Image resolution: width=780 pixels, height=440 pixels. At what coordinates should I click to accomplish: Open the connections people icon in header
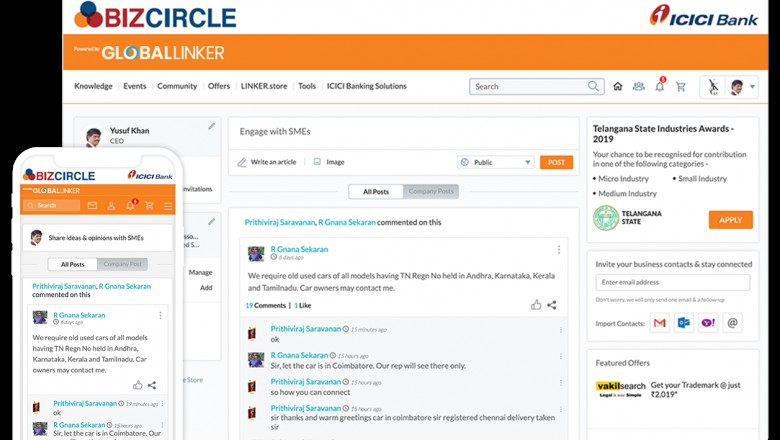pos(639,87)
